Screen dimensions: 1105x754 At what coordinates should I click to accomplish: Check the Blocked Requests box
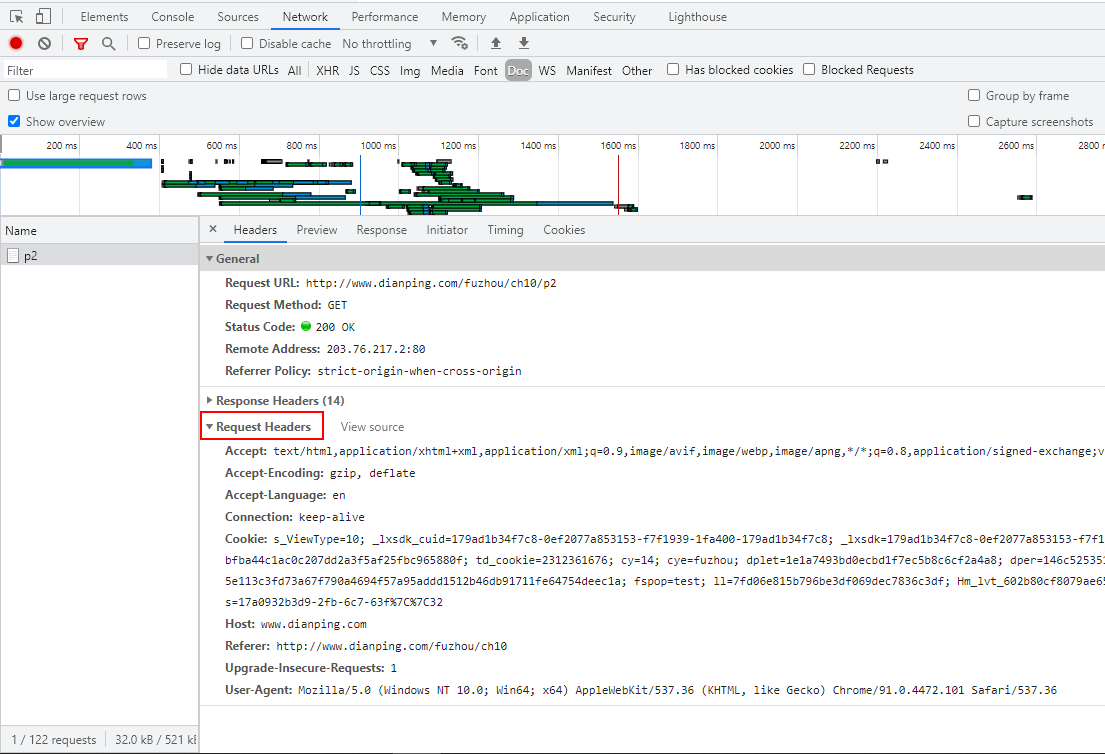click(809, 69)
